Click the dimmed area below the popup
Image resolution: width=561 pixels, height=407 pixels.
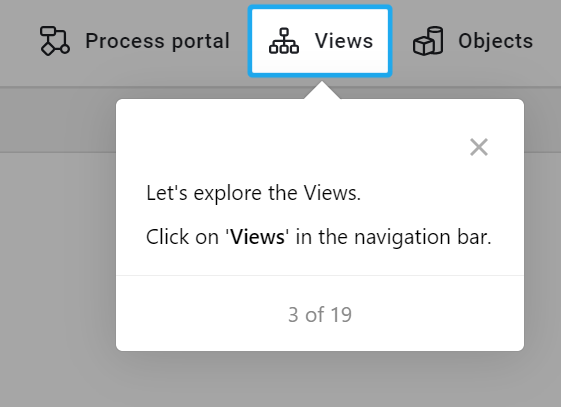pyautogui.click(x=320, y=380)
